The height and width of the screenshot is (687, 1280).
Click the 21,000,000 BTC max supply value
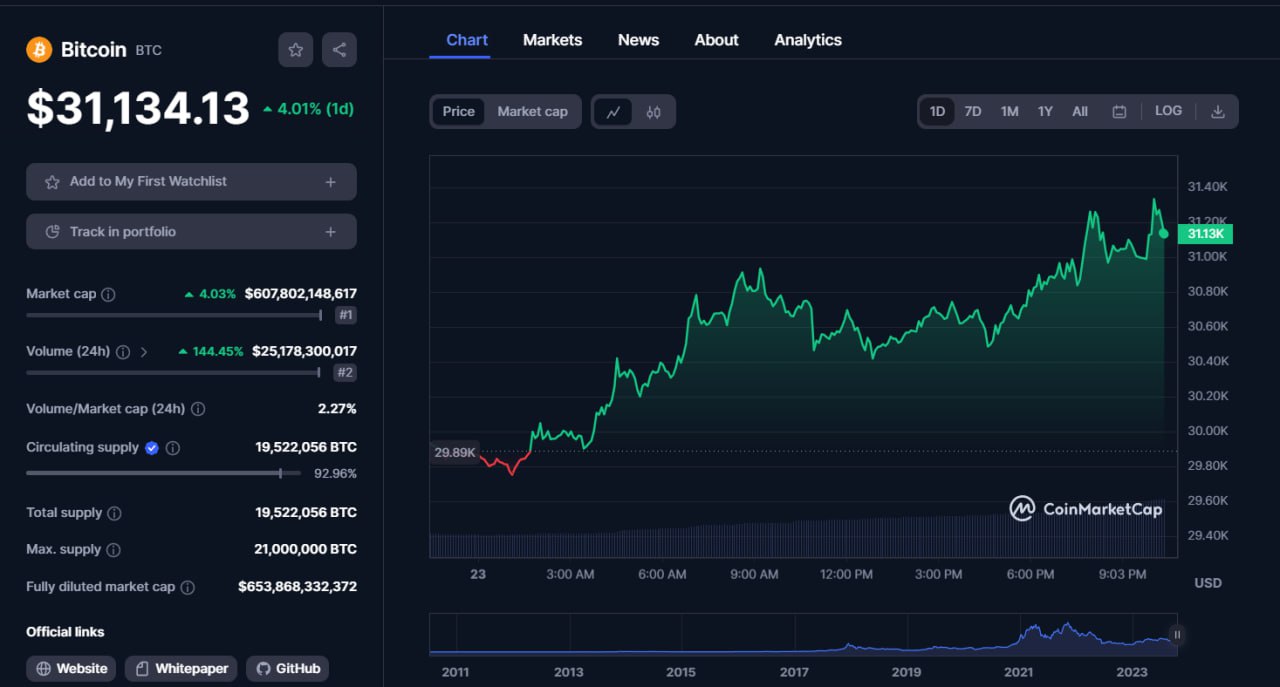[305, 550]
